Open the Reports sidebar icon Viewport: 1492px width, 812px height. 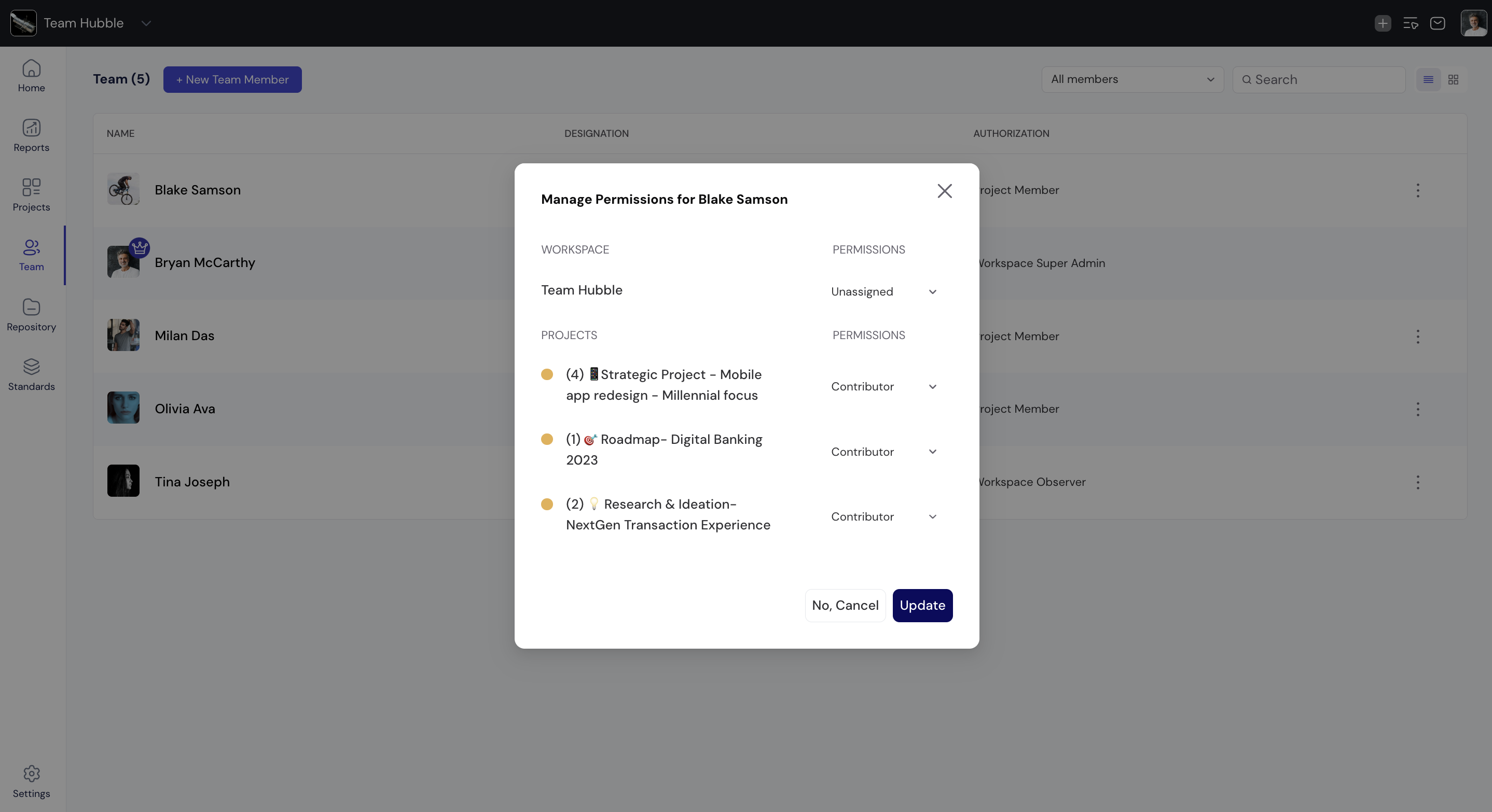point(31,128)
